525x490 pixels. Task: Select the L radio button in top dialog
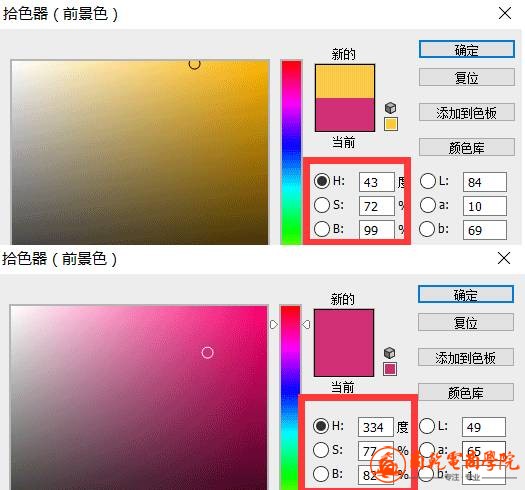point(428,181)
